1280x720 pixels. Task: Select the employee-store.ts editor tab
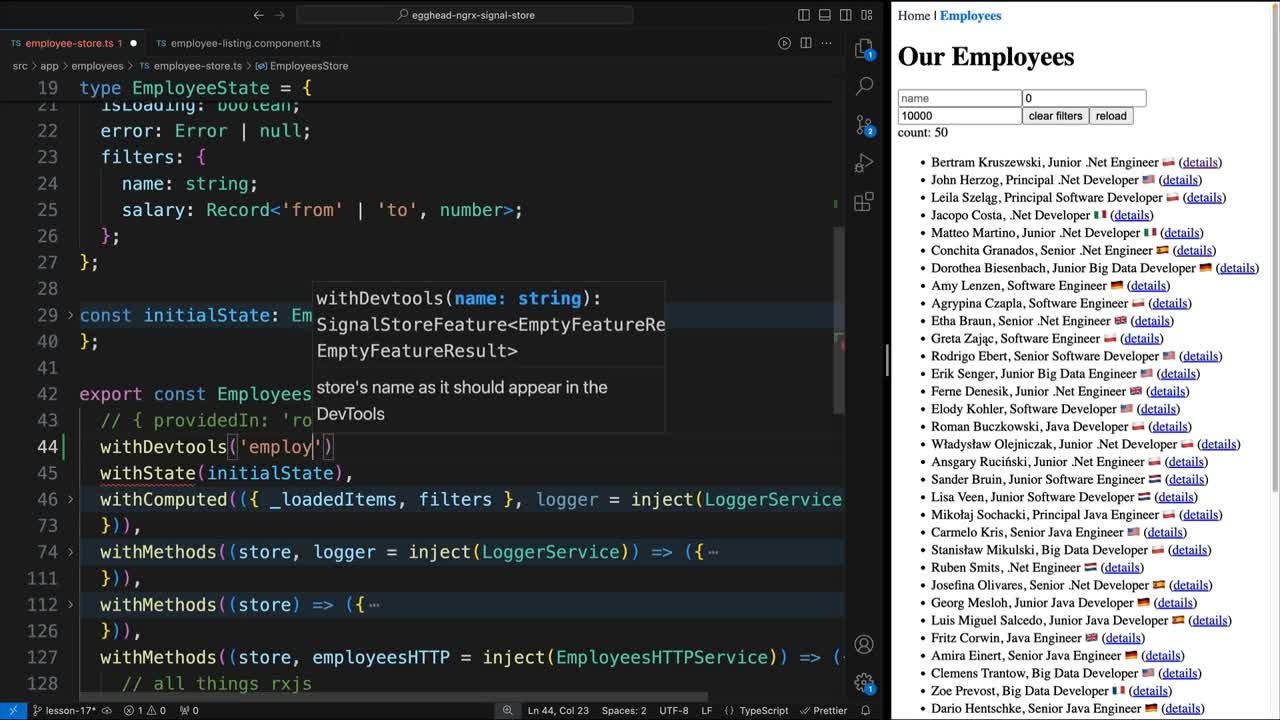point(68,43)
